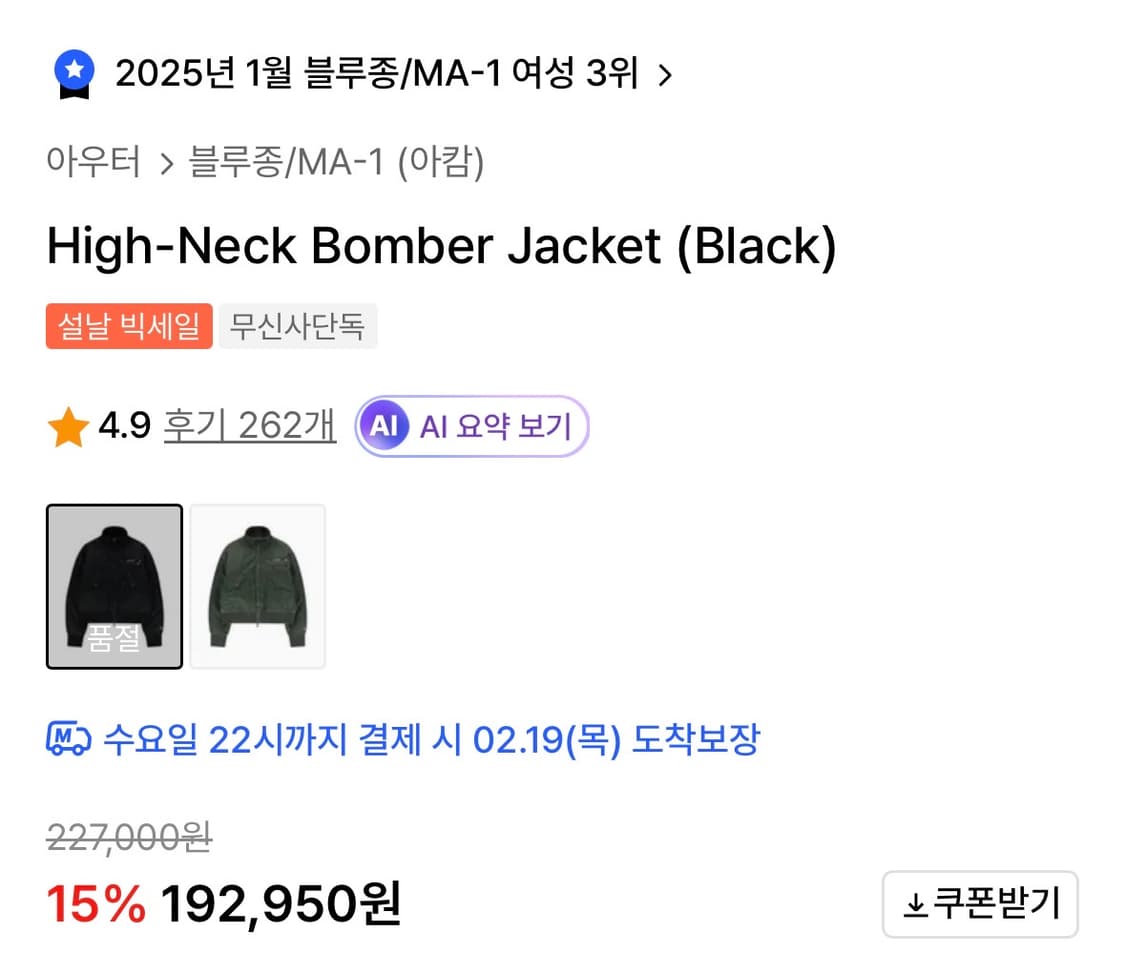Click the 설날 빅세일 sale tag
This screenshot has width=1125, height=971.
click(x=128, y=325)
